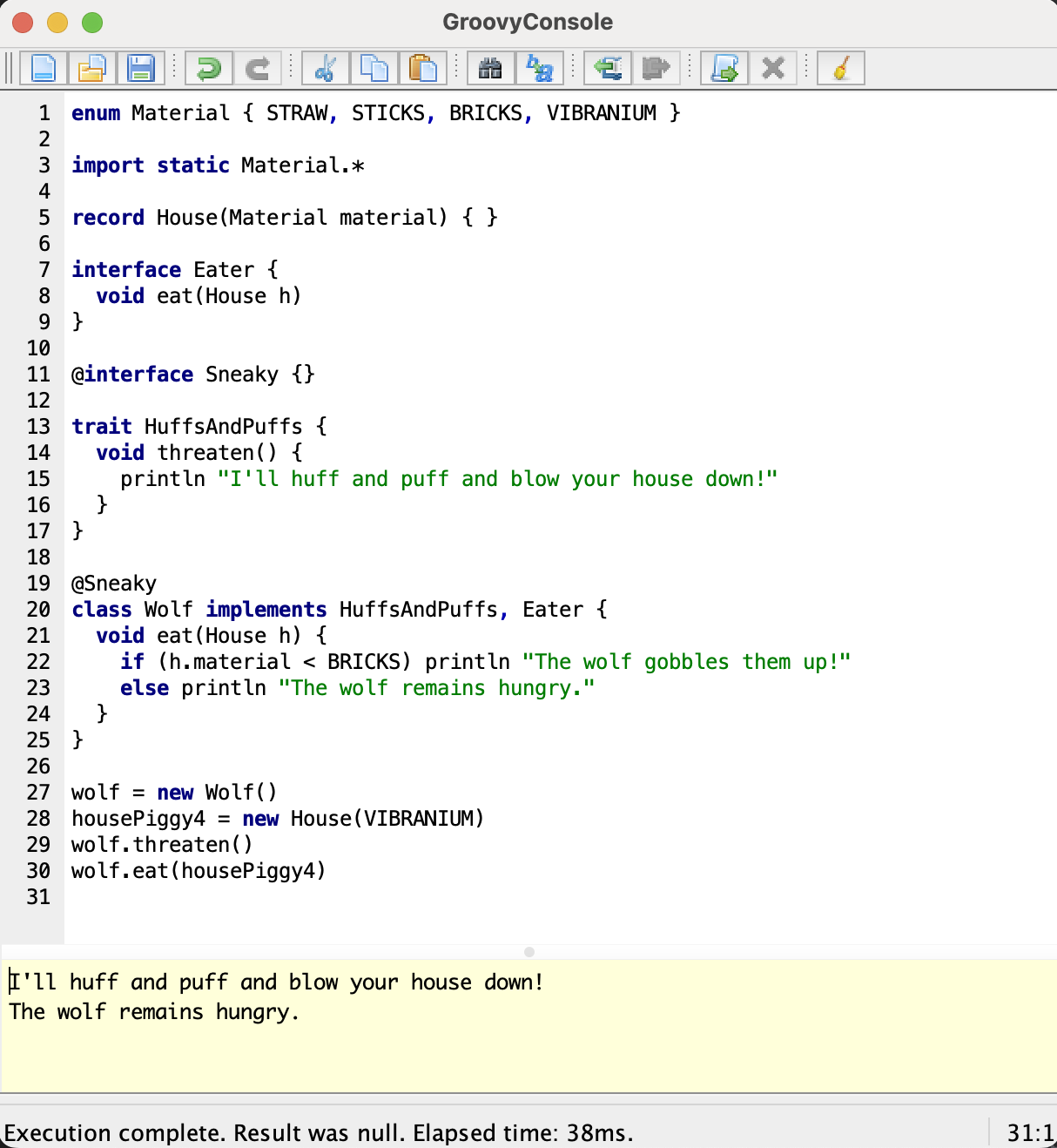The height and width of the screenshot is (1148, 1057).
Task: Open the Replace text tool
Action: (540, 68)
